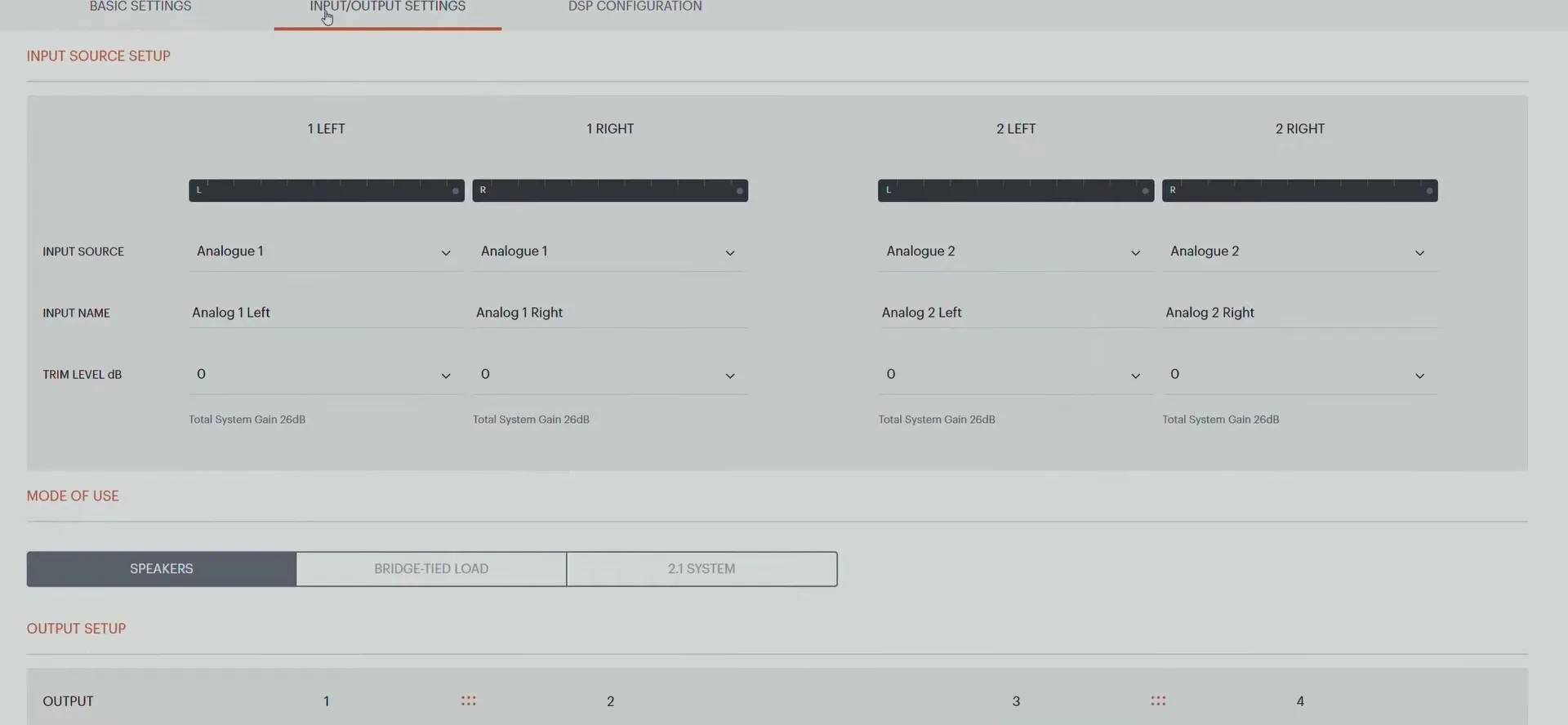Choose Bridge-Tied Load mode
The image size is (1568, 725).
pos(431,569)
